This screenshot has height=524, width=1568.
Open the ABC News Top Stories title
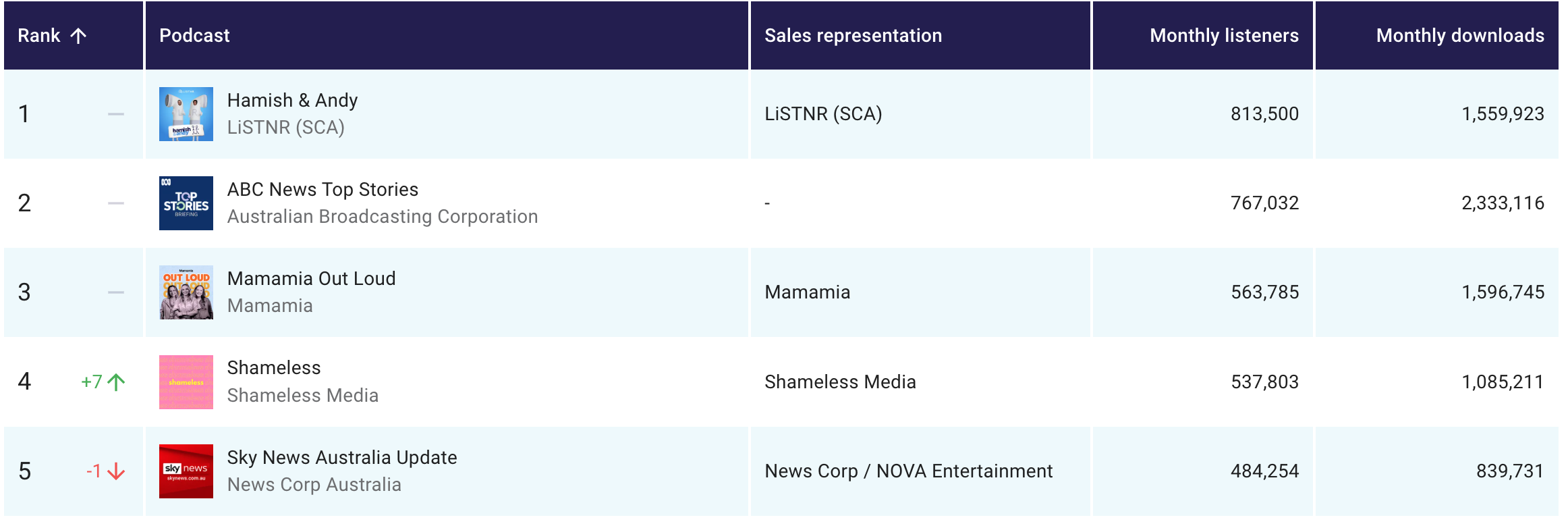pos(323,190)
